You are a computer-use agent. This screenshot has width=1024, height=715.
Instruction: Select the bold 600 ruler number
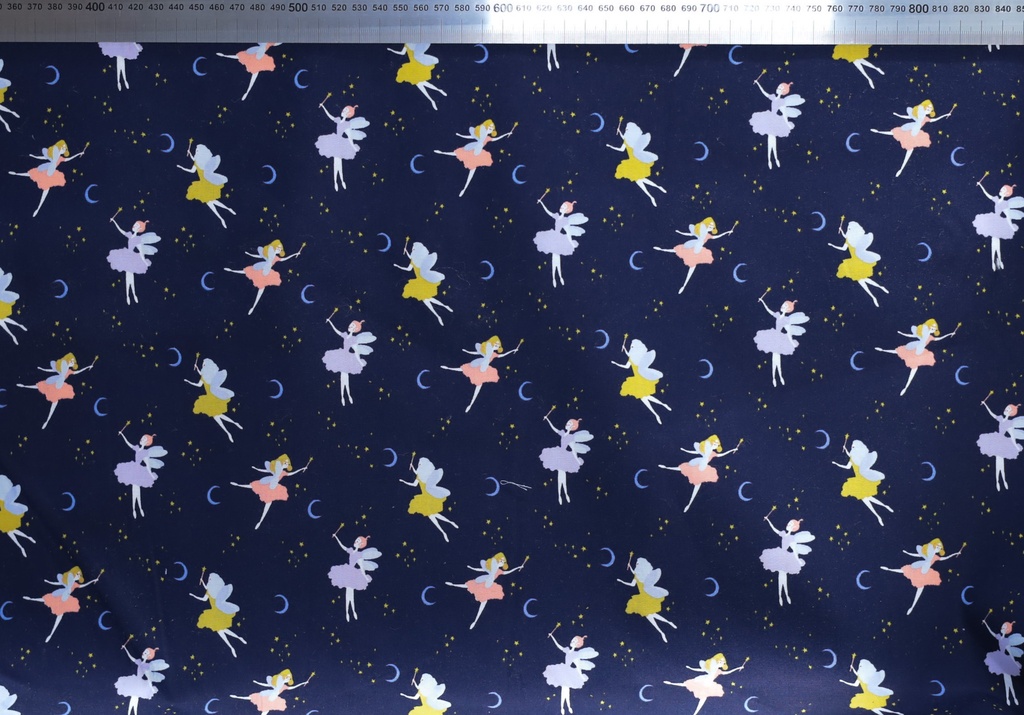pos(503,8)
